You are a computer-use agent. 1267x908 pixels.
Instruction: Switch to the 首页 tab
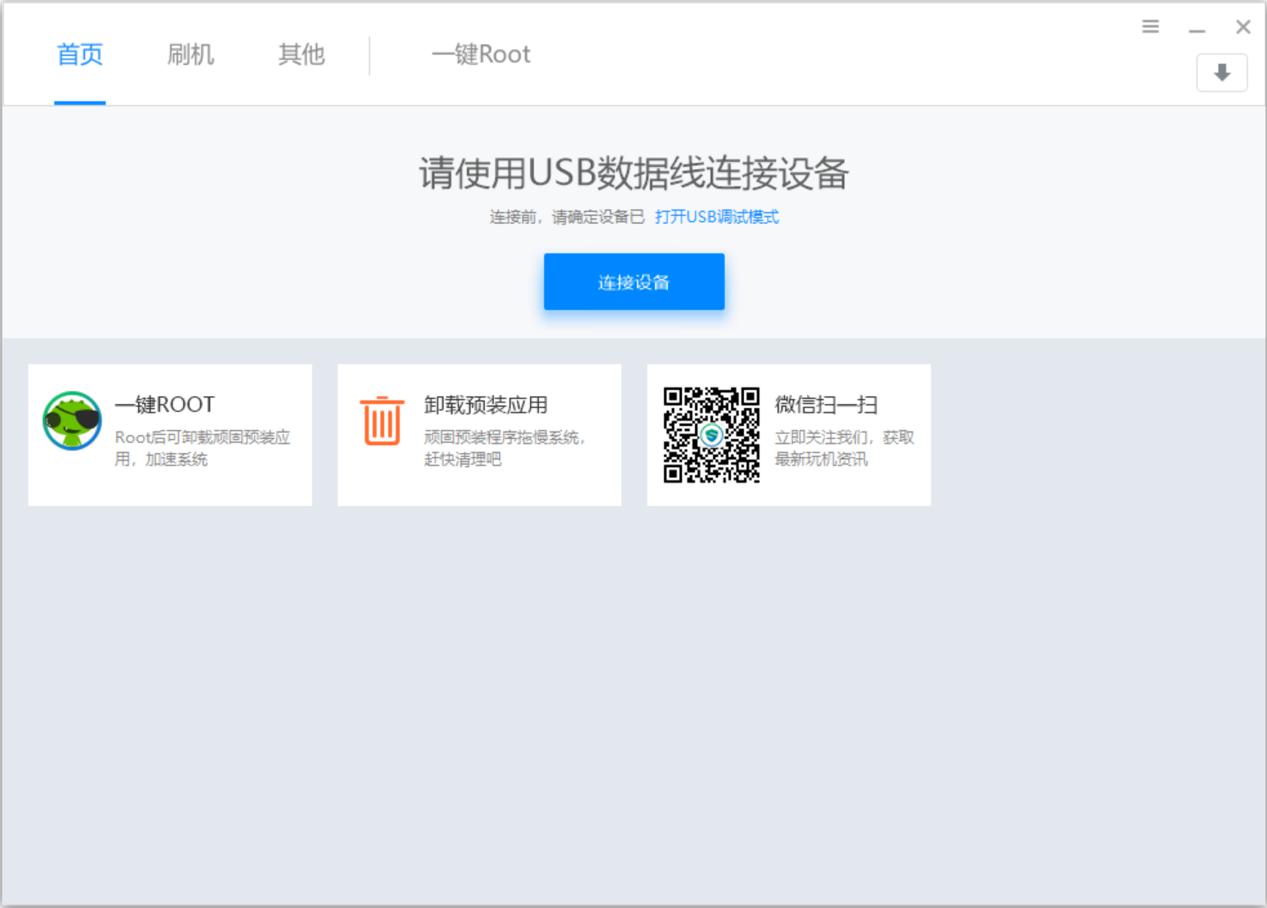80,54
